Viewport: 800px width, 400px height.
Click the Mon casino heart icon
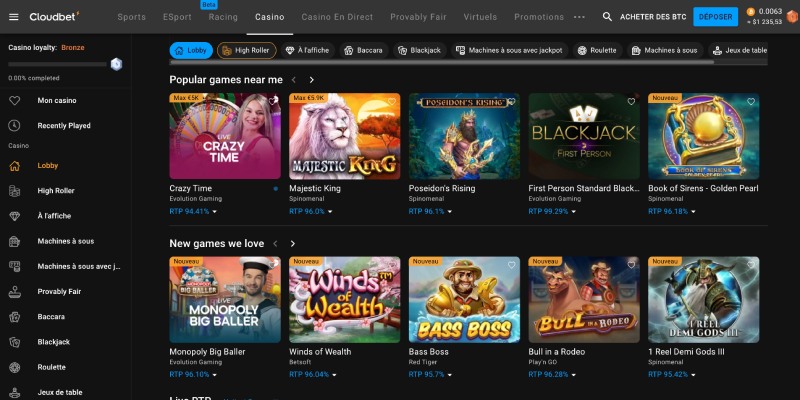(x=14, y=101)
